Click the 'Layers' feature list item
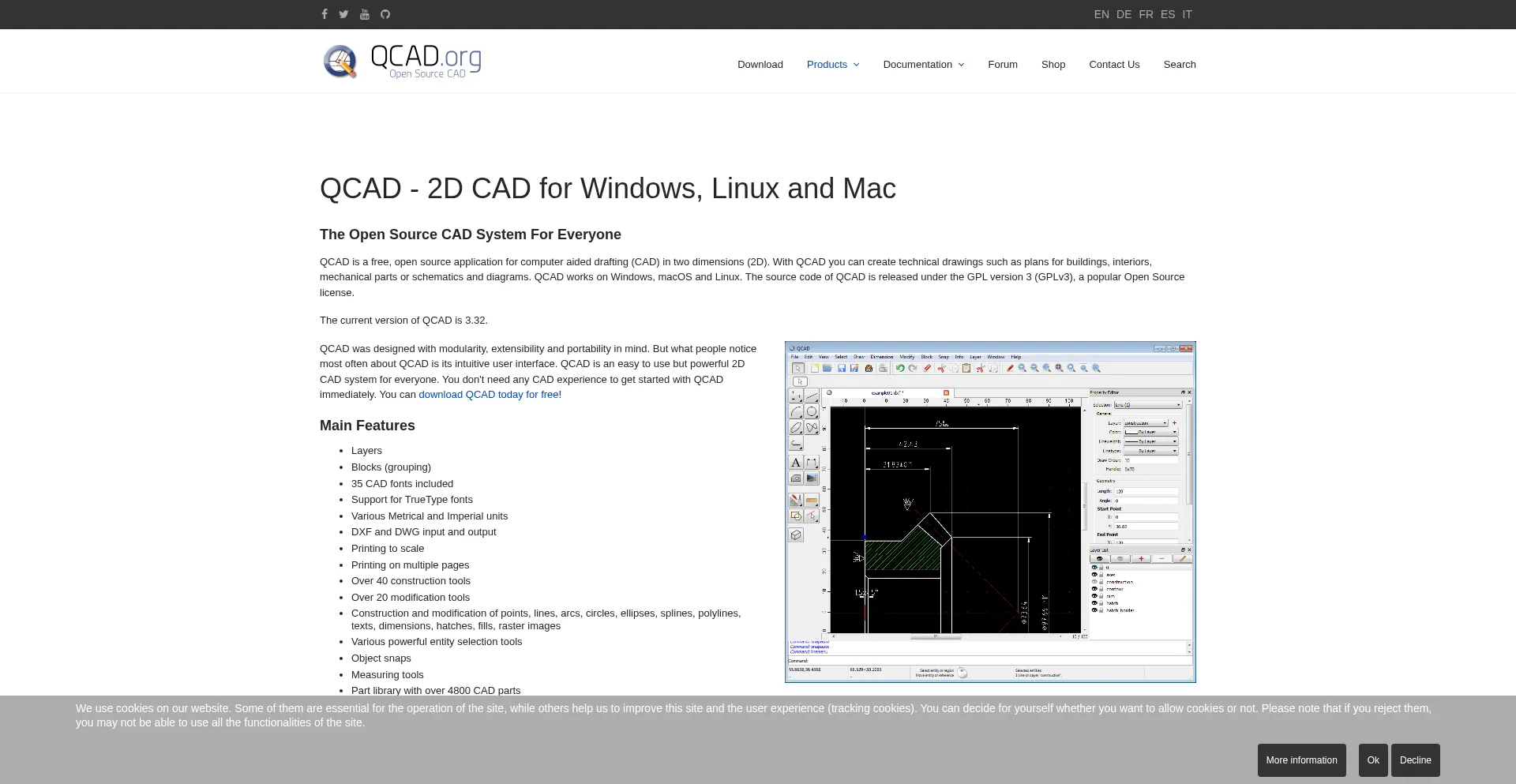This screenshot has width=1516, height=784. 366,451
